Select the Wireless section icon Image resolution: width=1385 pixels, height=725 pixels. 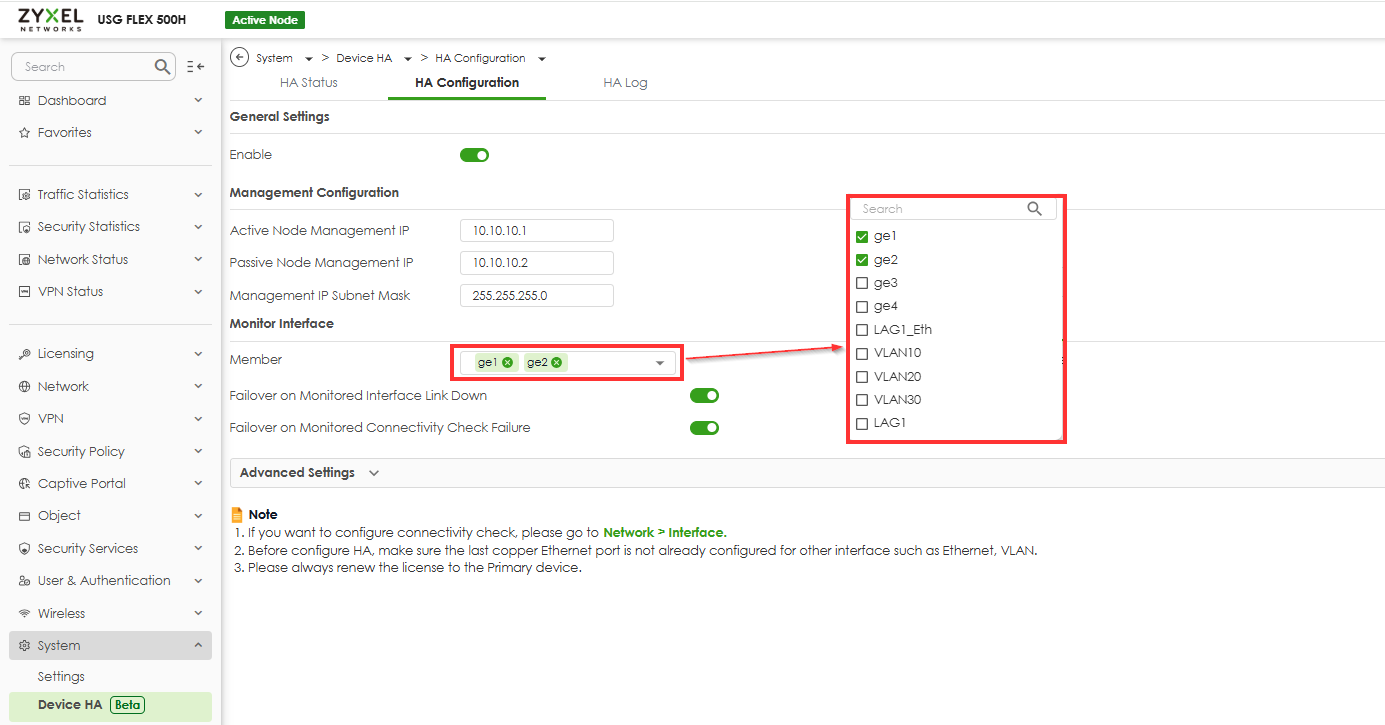[x=22, y=612]
